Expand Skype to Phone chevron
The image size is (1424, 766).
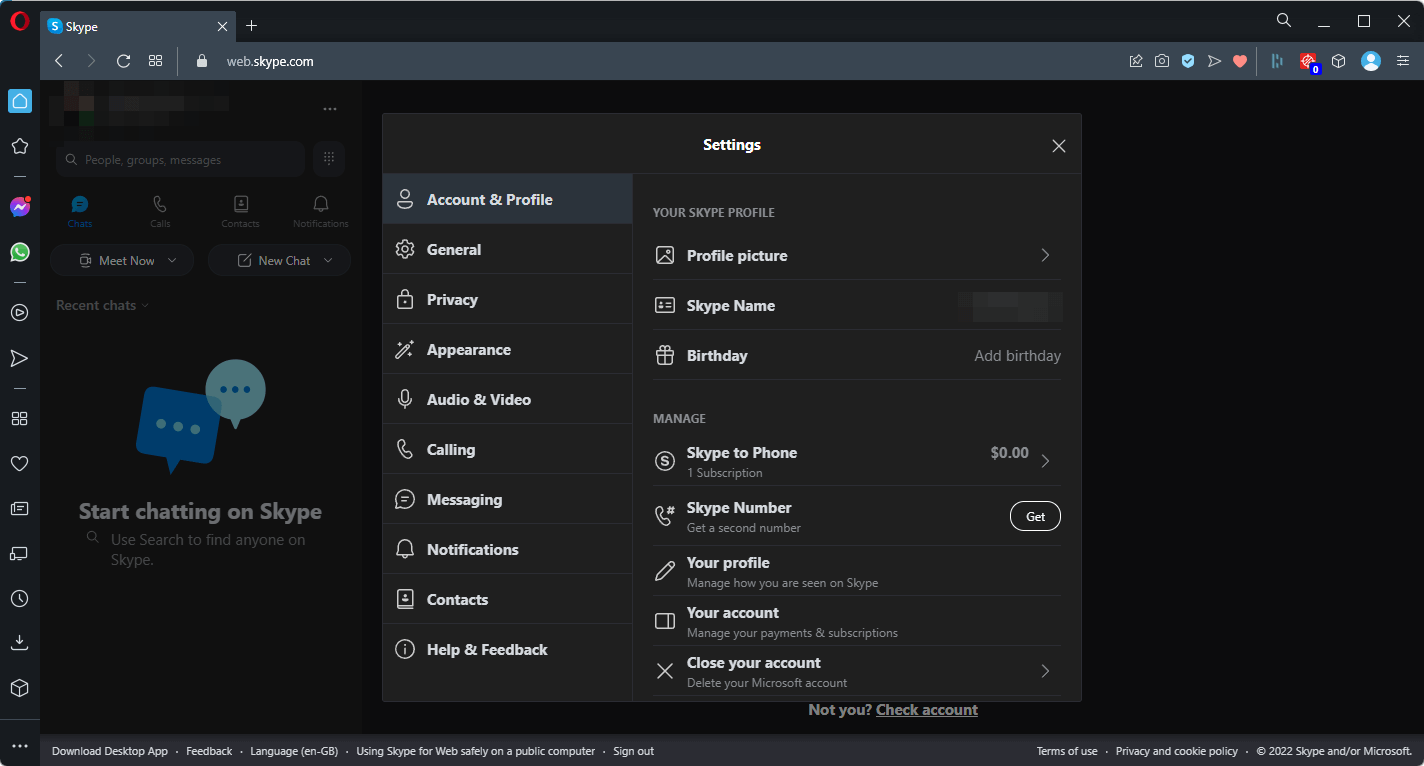1045,461
